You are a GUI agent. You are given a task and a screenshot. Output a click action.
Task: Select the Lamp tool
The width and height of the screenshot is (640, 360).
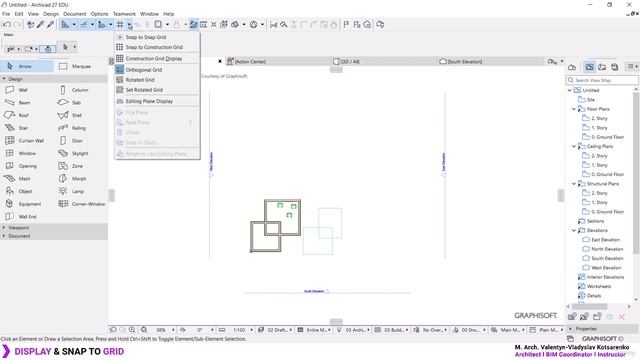78,191
